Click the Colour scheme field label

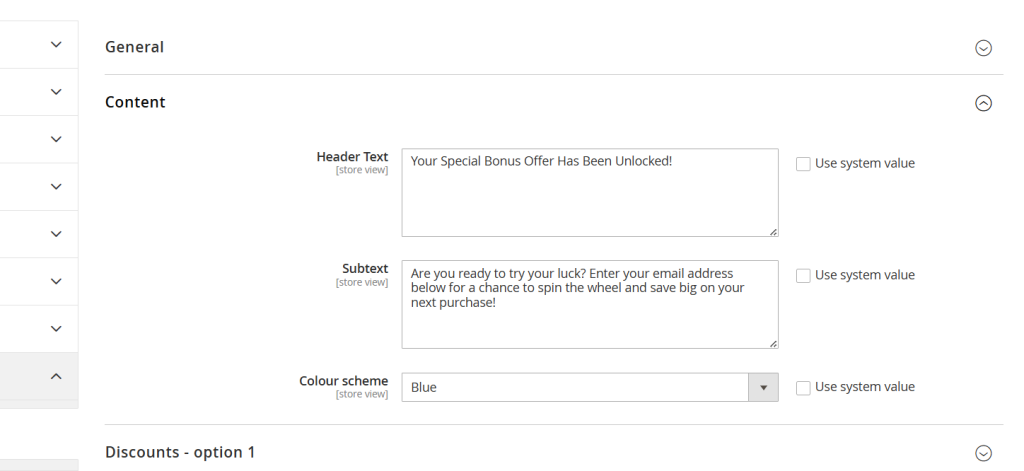point(343,381)
